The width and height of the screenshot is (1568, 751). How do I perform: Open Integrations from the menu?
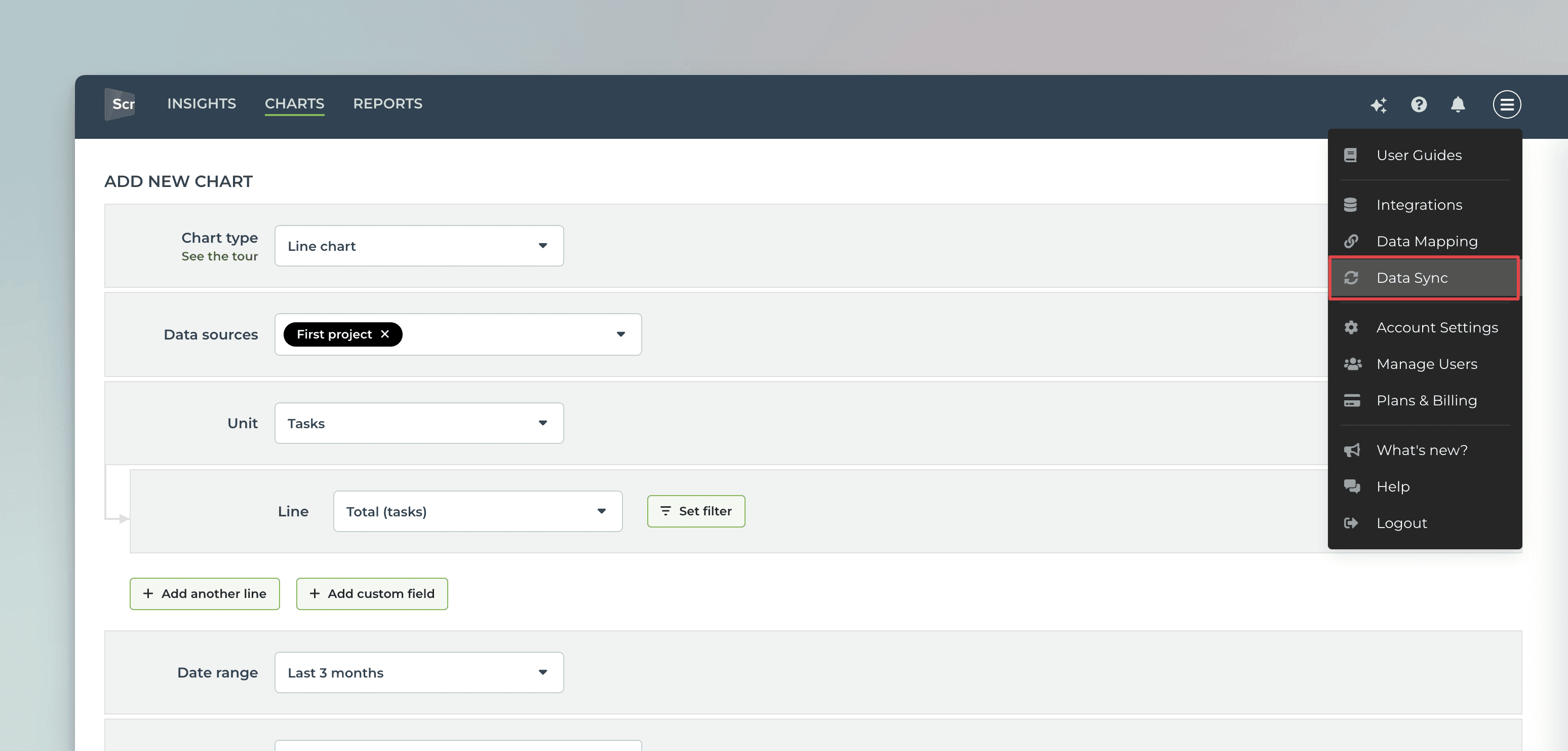[x=1419, y=205]
